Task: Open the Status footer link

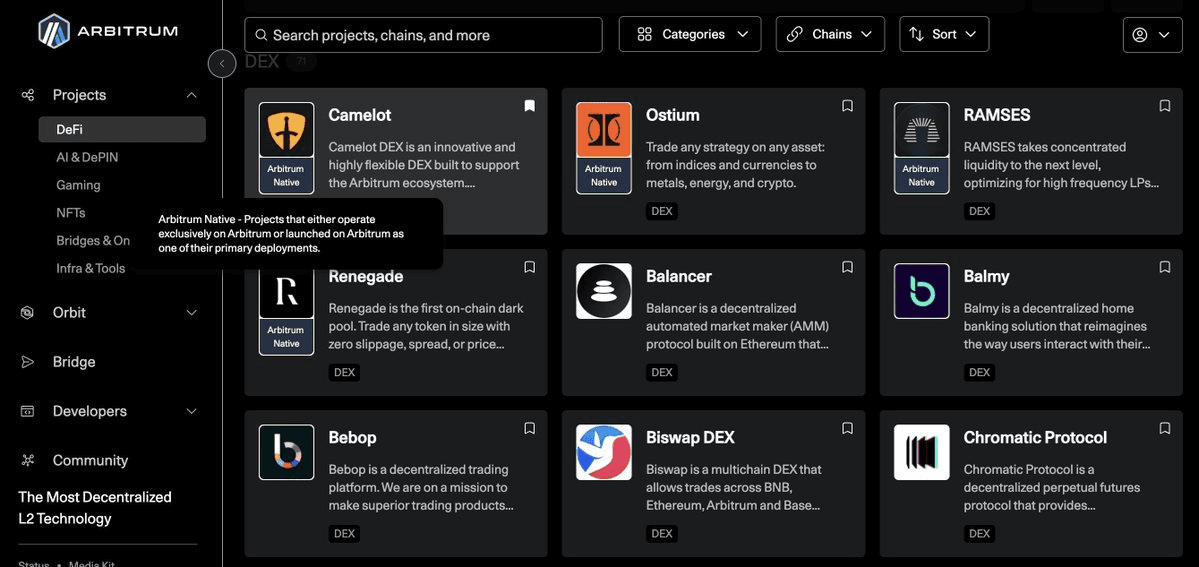Action: [34, 564]
